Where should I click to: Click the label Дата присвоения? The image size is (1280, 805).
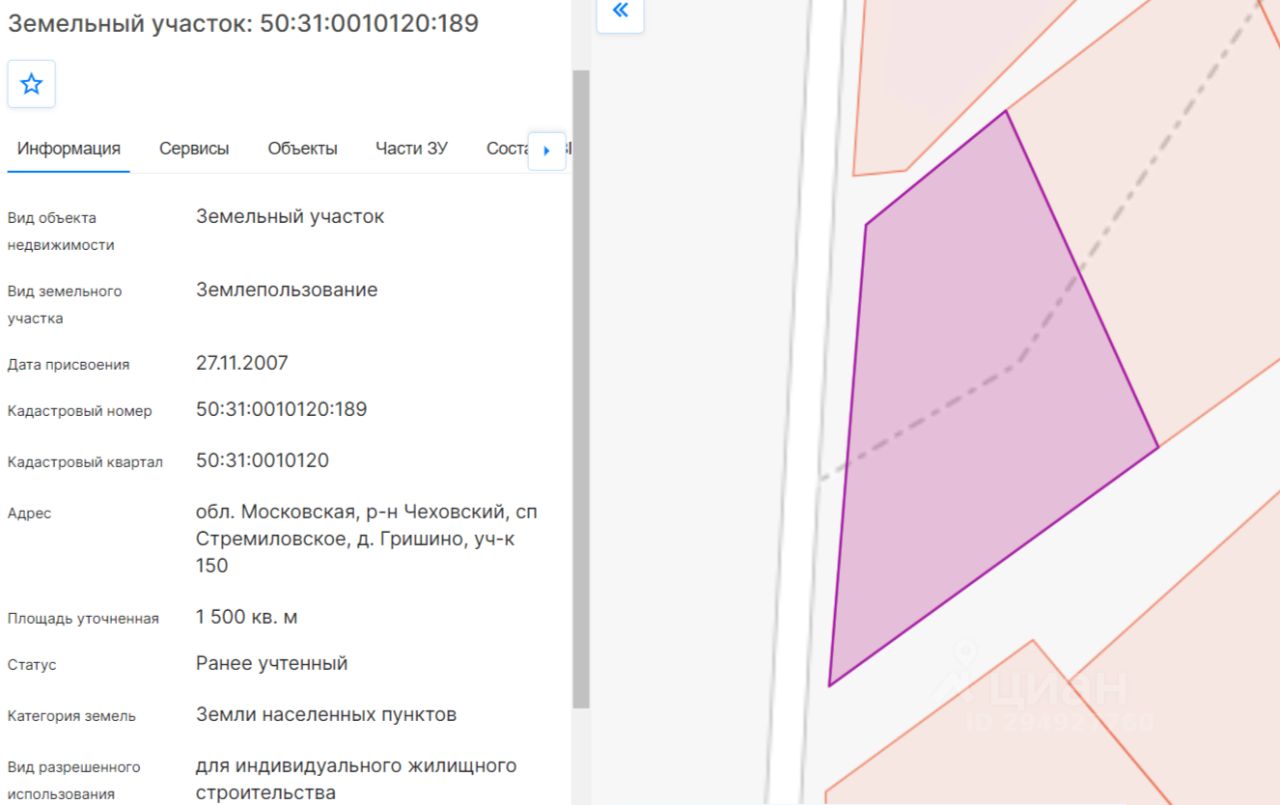click(x=68, y=365)
